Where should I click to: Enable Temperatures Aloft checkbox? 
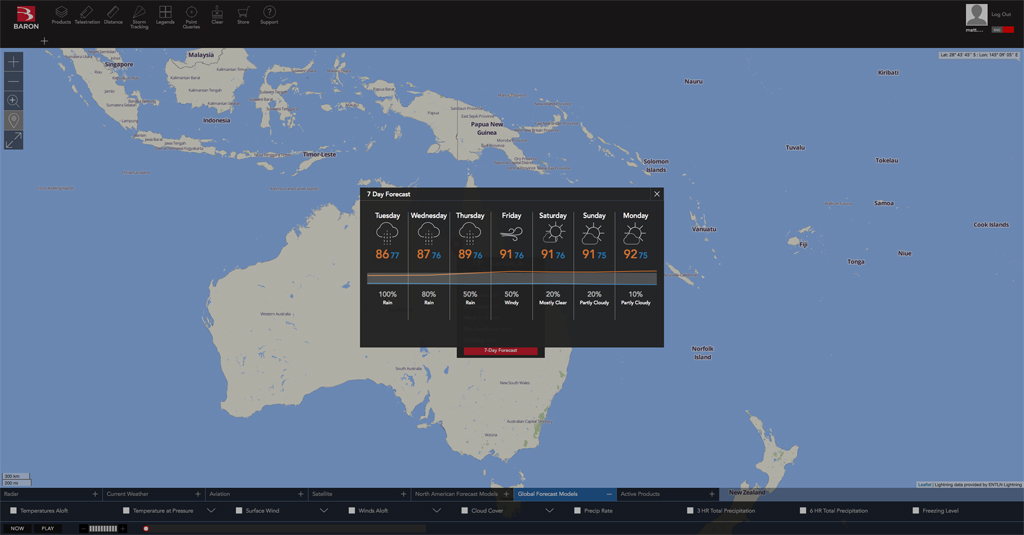tap(13, 511)
